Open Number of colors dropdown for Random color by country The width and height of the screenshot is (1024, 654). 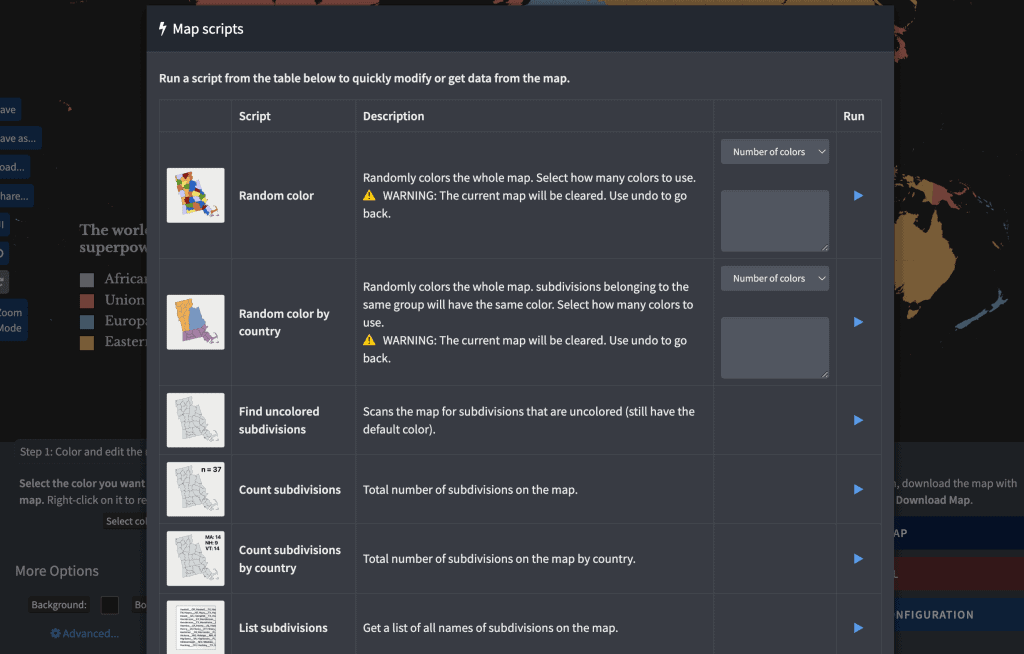tap(775, 278)
